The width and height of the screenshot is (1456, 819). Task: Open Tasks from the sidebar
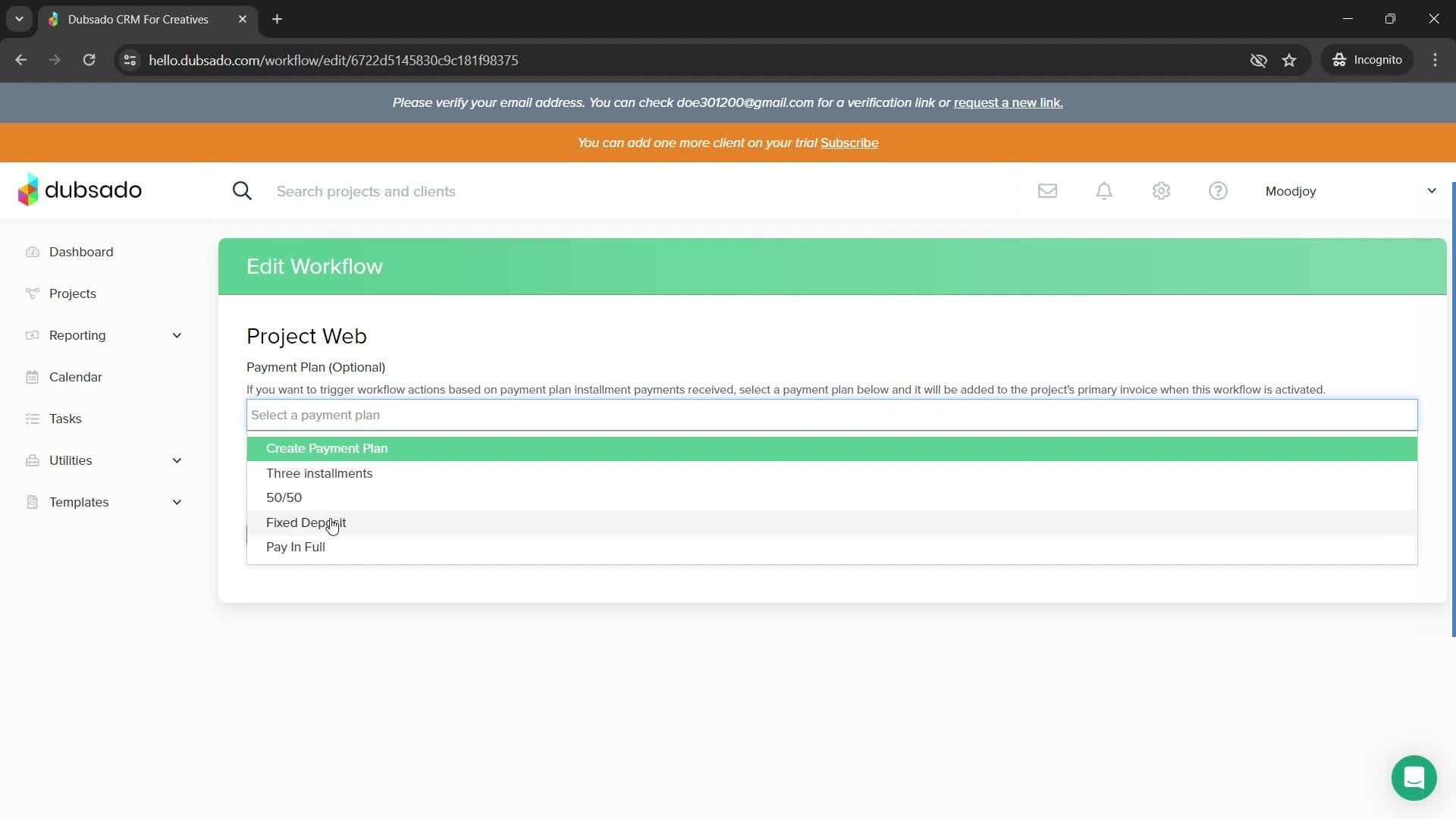pos(65,419)
